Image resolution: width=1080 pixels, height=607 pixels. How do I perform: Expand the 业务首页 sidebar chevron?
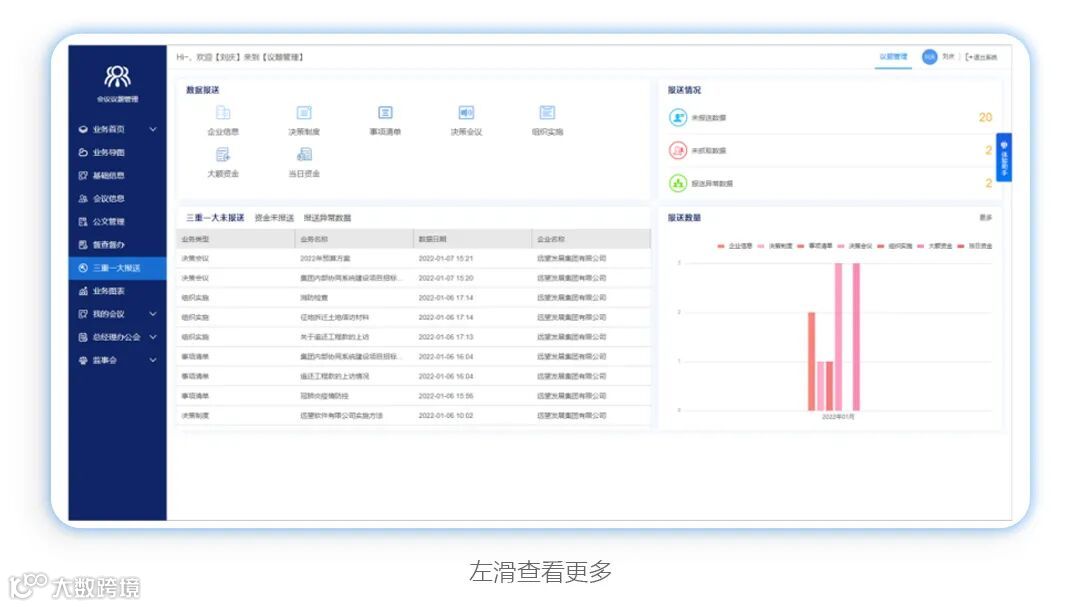point(153,129)
